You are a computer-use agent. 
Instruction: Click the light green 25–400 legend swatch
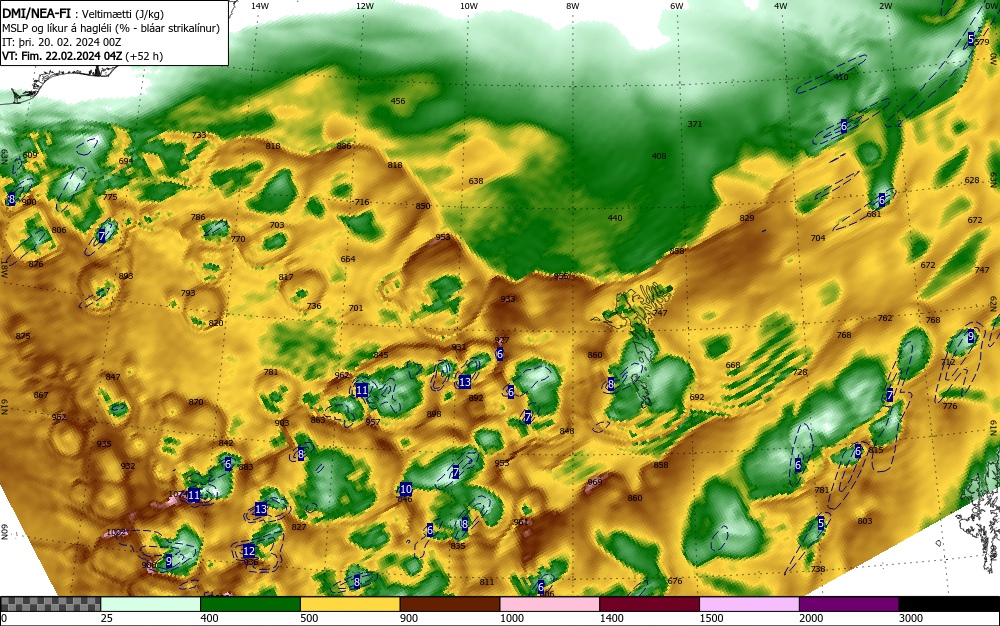coord(151,604)
